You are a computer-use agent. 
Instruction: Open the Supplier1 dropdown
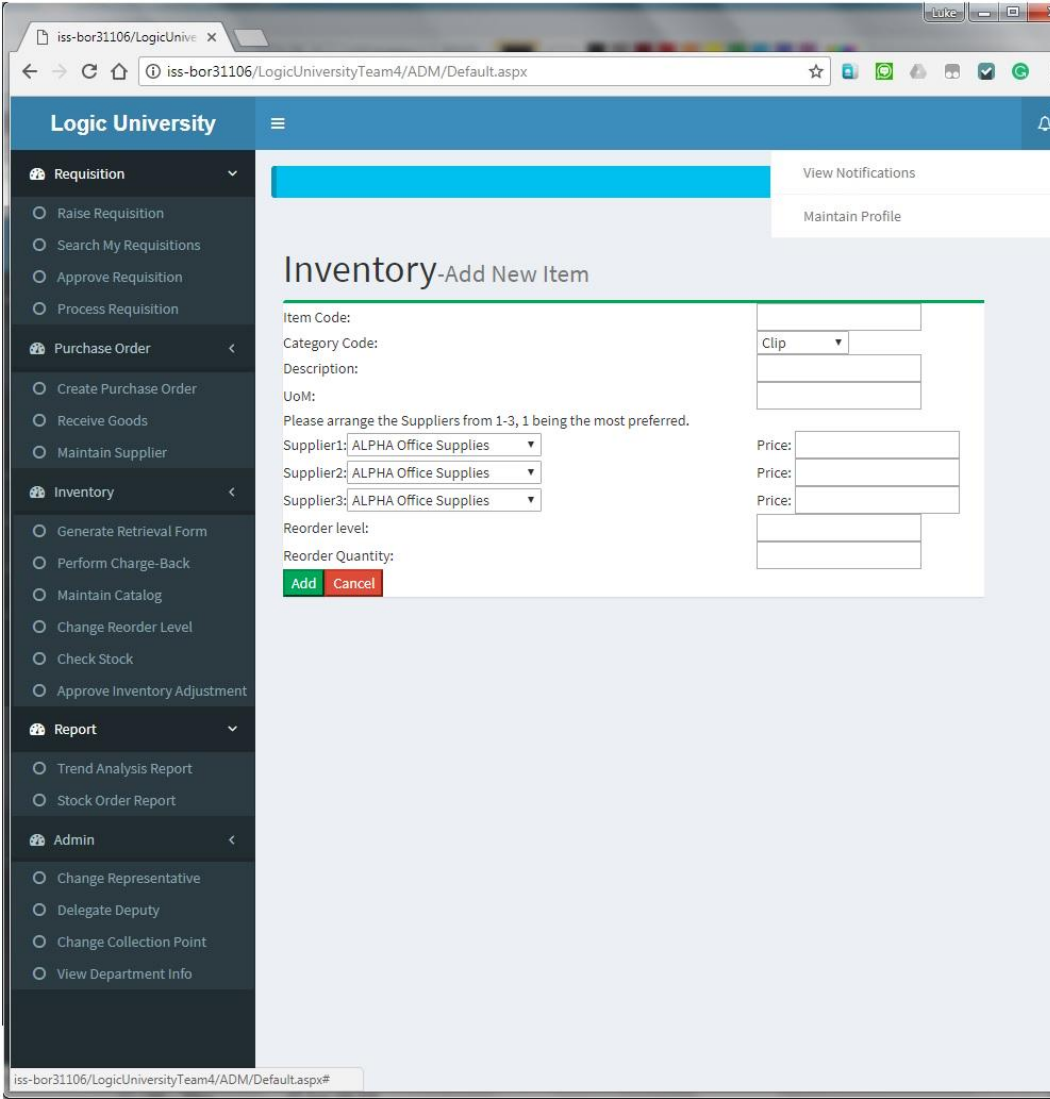(444, 445)
